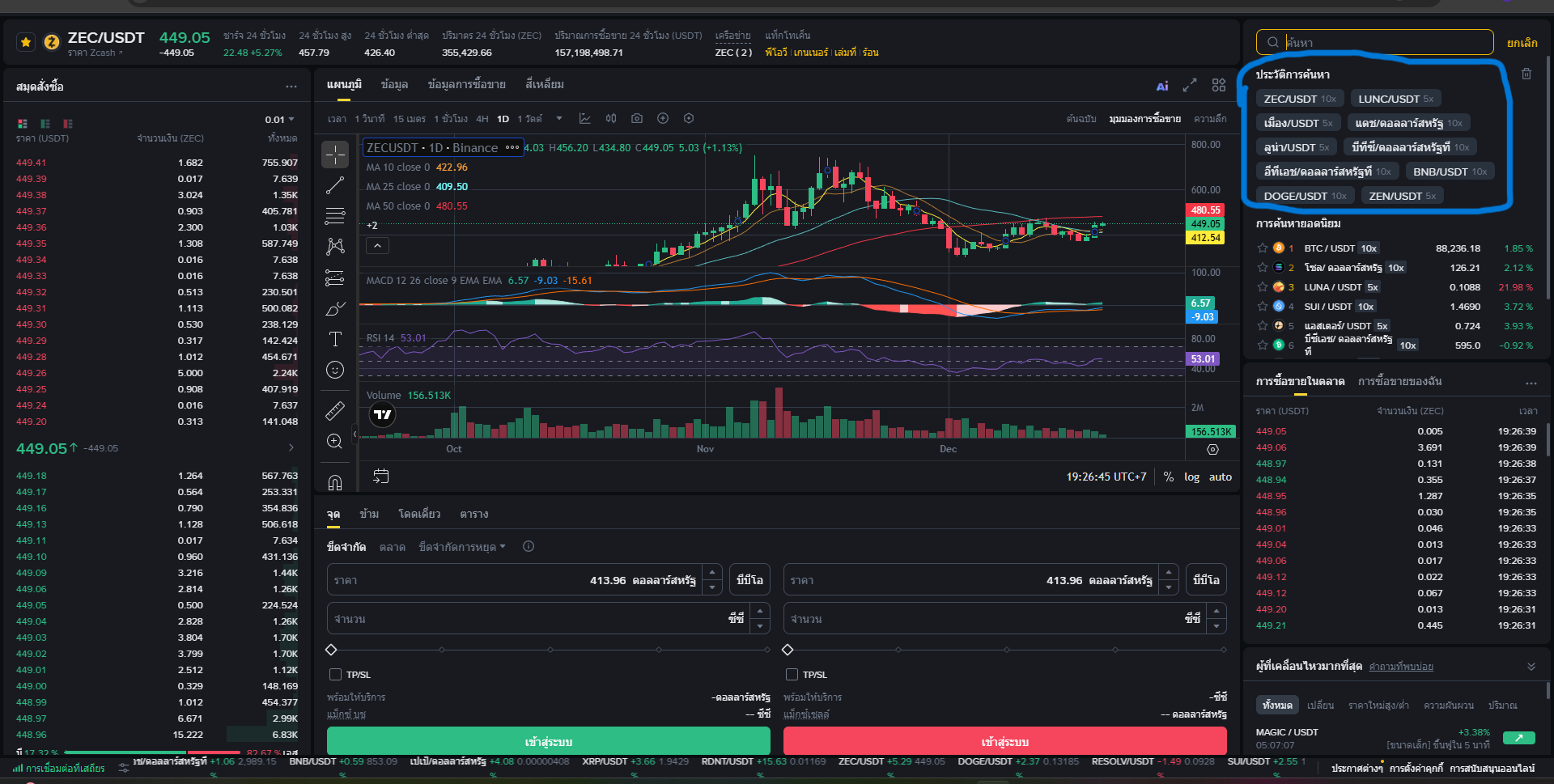Image resolution: width=1554 pixels, height=784 pixels.
Task: Click the buy-side price input field
Action: [514, 580]
